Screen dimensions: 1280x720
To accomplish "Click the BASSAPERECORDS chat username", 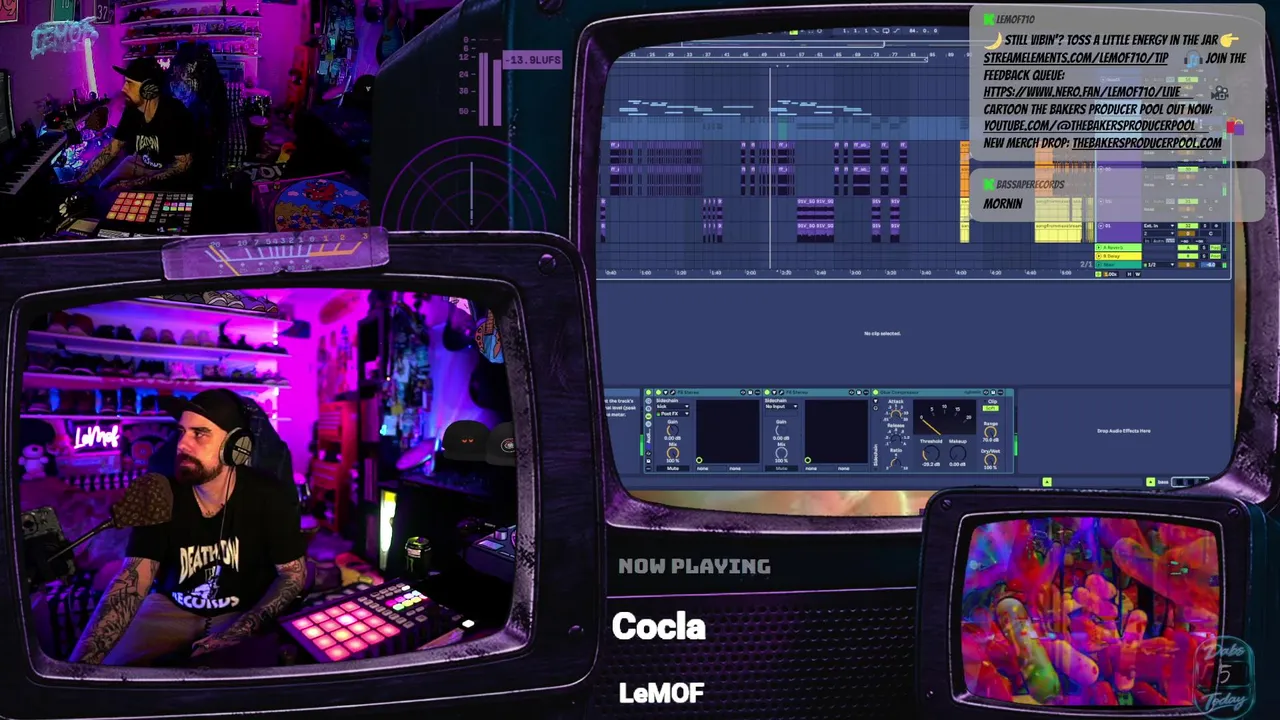I will coord(1030,185).
